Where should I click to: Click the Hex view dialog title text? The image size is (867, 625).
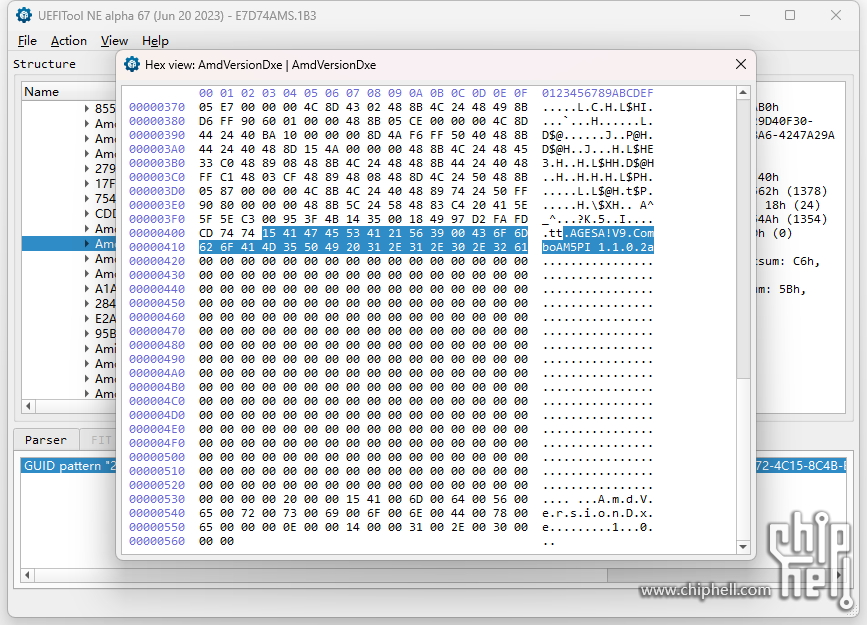pyautogui.click(x=260, y=65)
